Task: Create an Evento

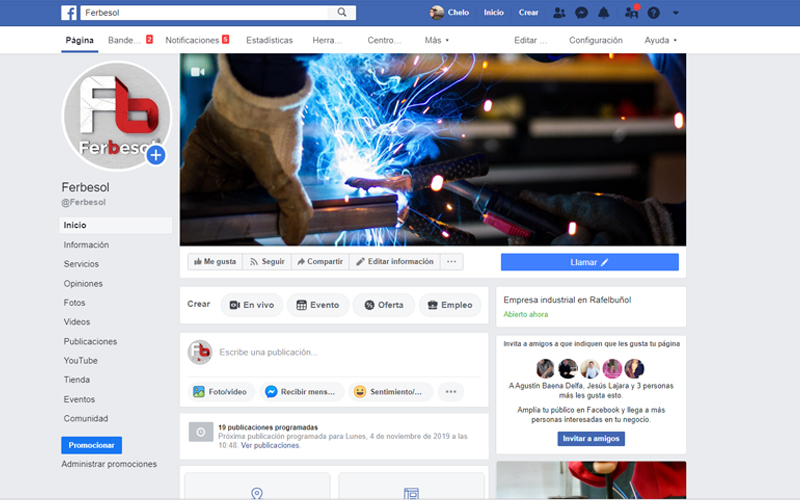Action: point(318,305)
